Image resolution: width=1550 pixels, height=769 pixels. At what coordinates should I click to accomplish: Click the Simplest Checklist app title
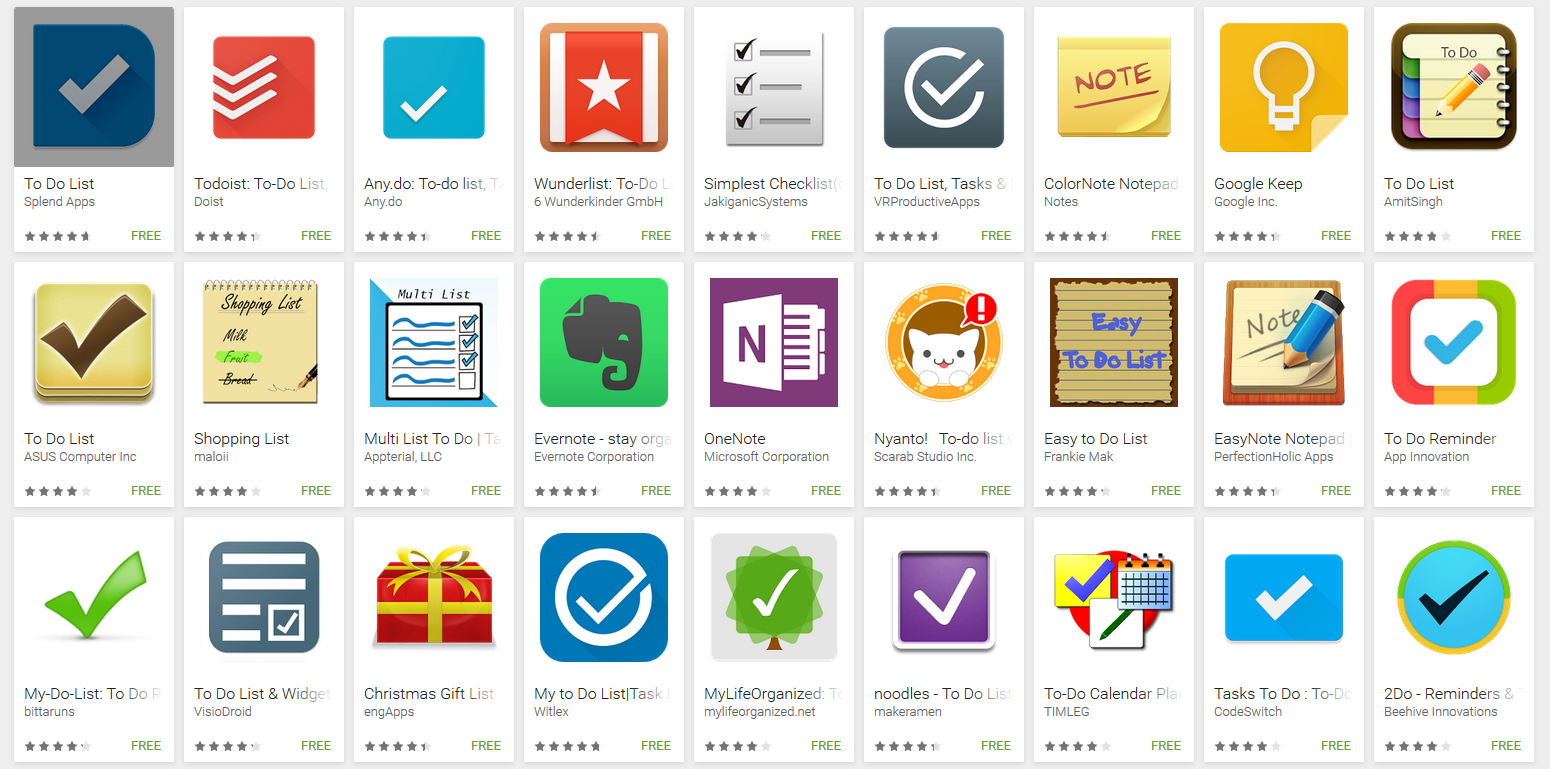773,184
